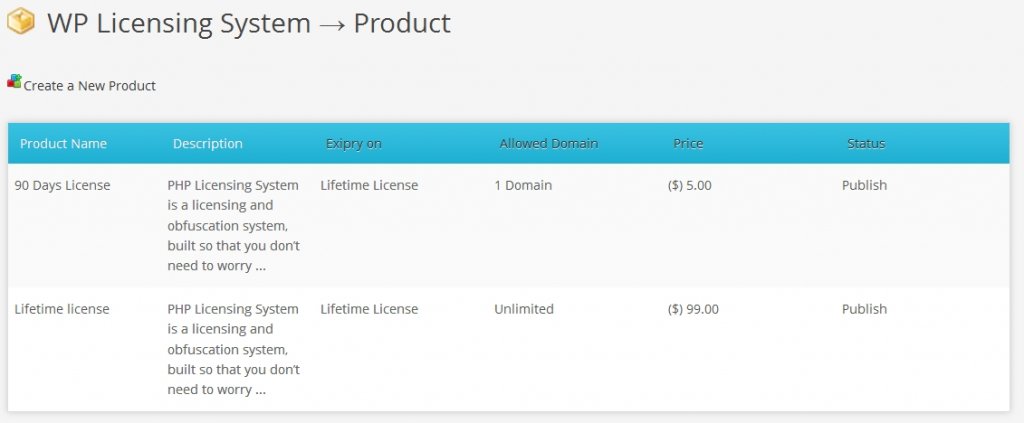
Task: Click Publish status of Lifetime license
Action: click(864, 310)
